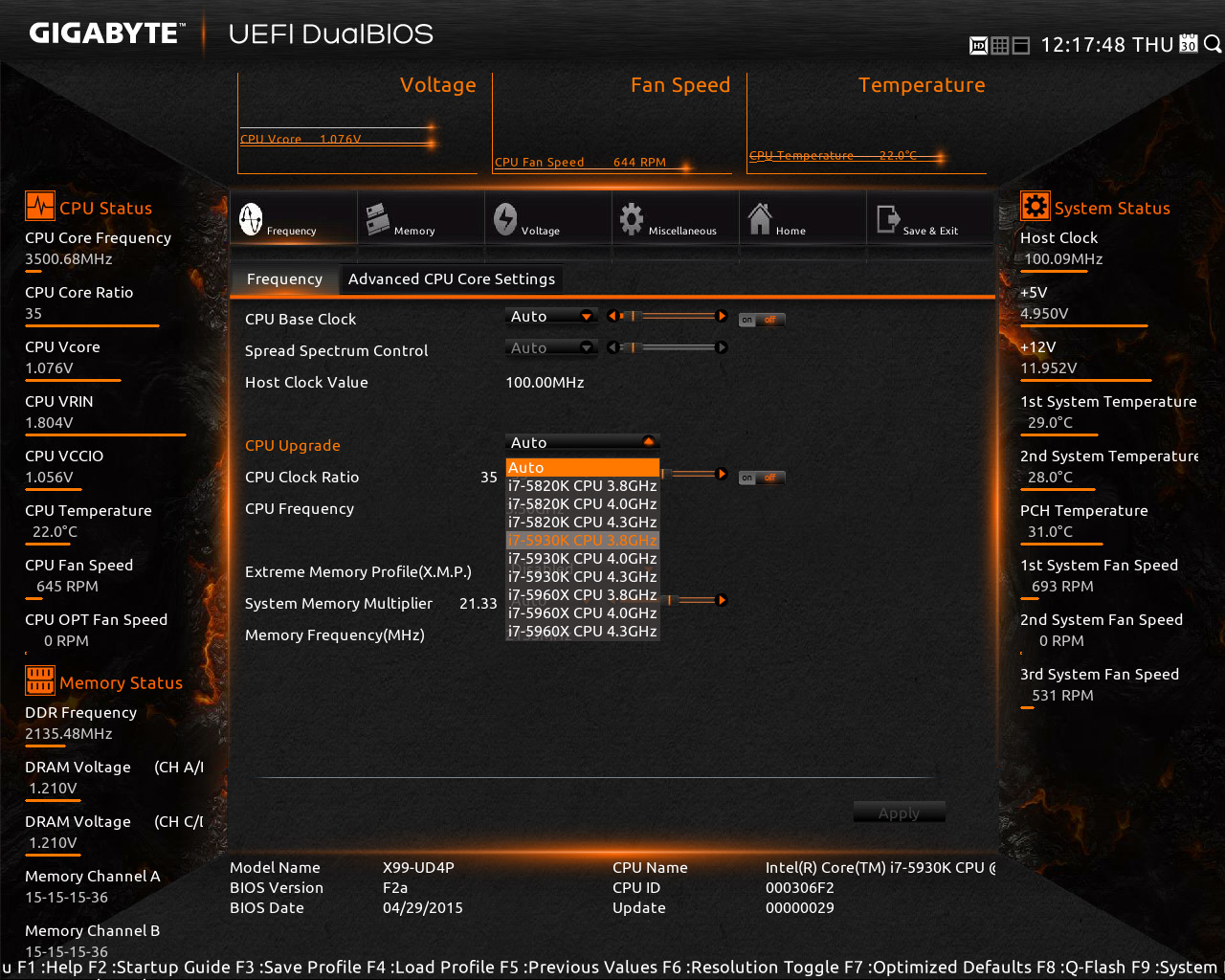Click the X99-UD4P model name value
This screenshot has width=1225, height=980.
[418, 868]
